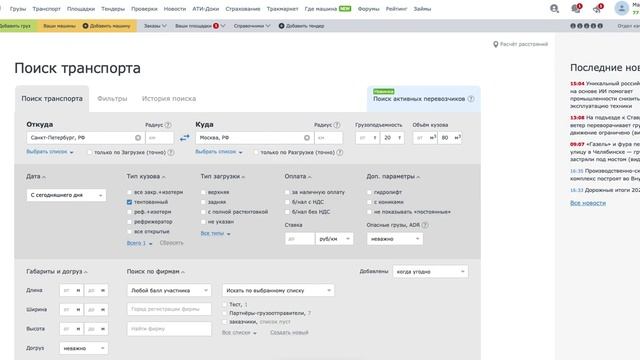This screenshot has height=360, width=640.
Task: Check the гидролифт option
Action: click(x=369, y=192)
